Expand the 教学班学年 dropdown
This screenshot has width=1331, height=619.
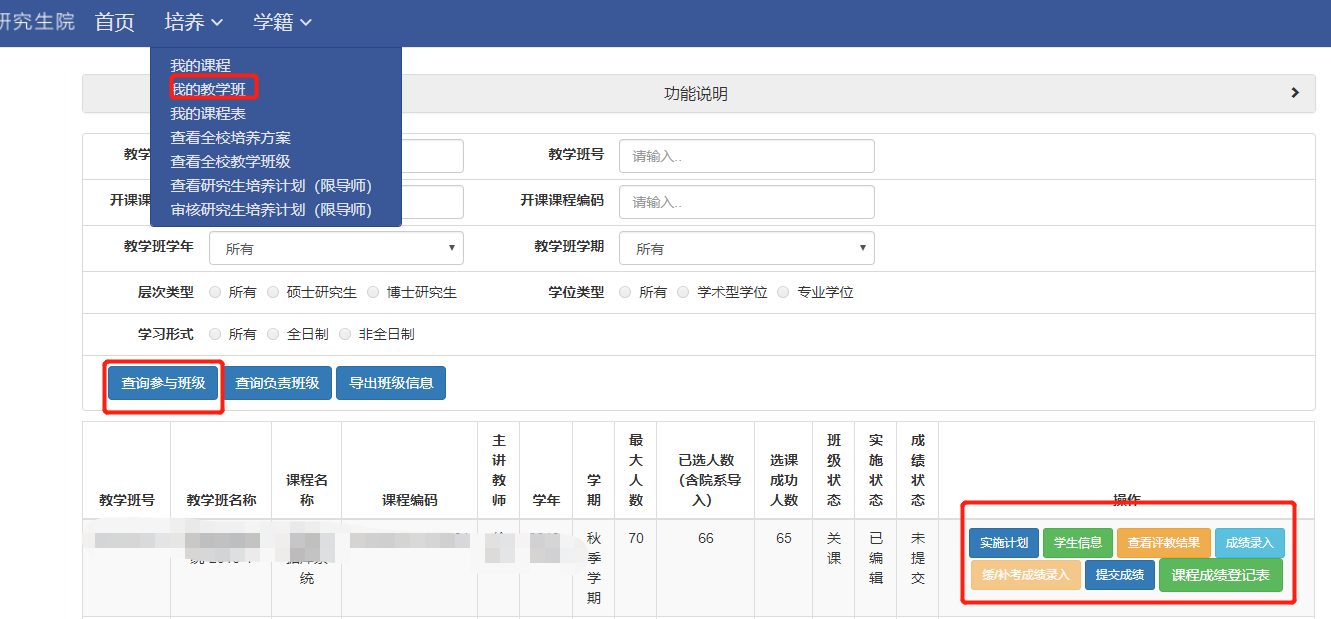[336, 249]
